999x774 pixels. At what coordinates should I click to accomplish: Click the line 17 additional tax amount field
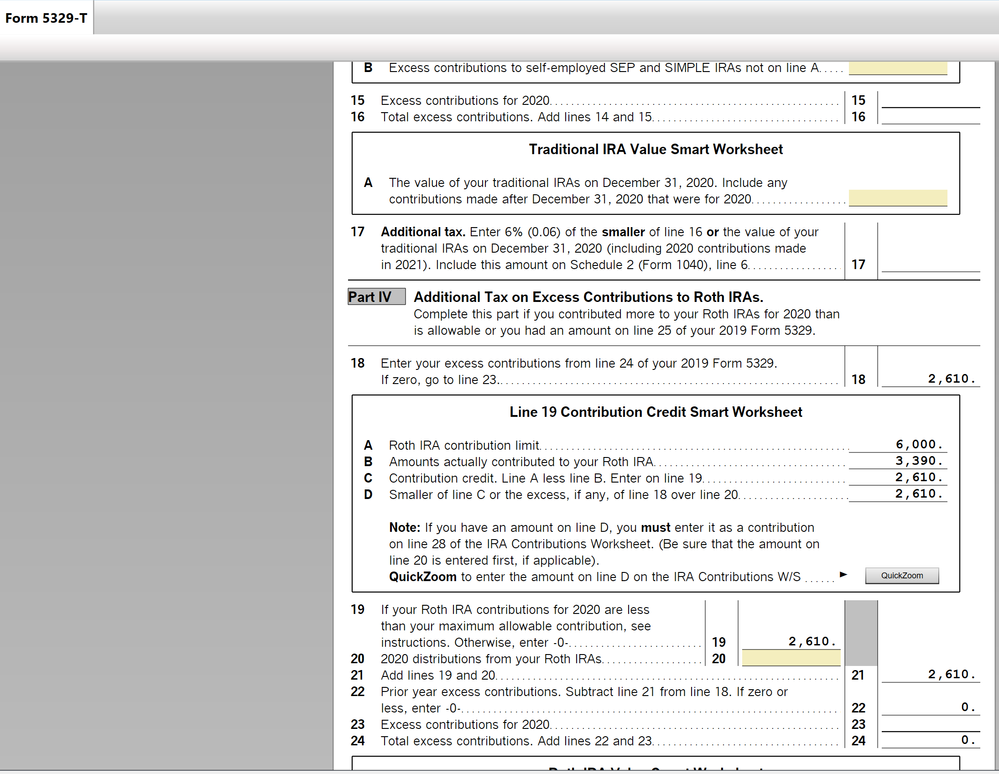point(930,264)
